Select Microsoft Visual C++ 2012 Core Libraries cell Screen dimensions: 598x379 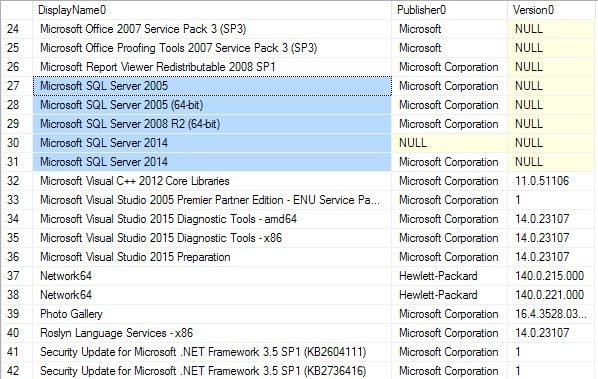coord(212,181)
